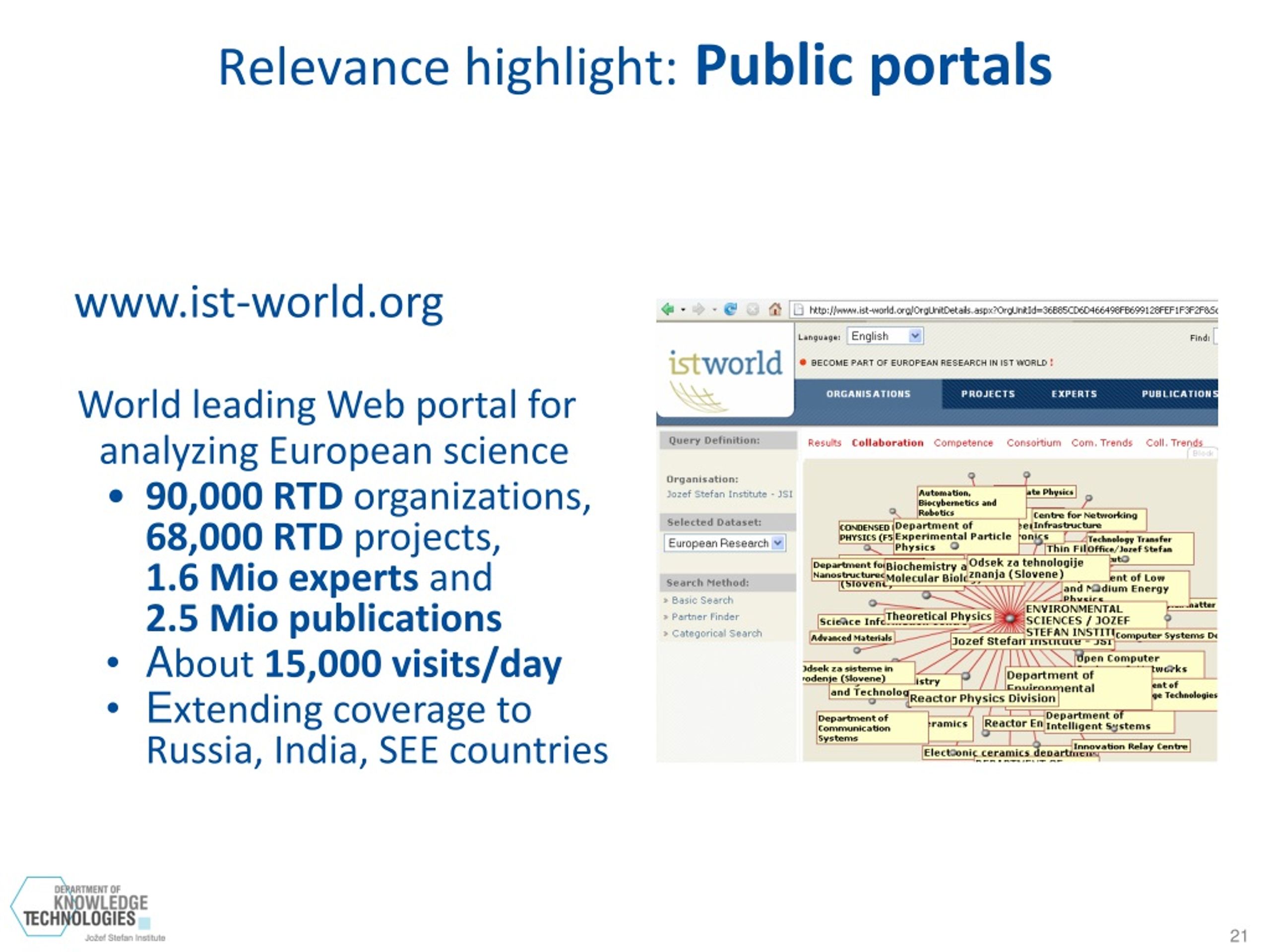Click the browser home icon
This screenshot has width=1270, height=952.
point(775,309)
